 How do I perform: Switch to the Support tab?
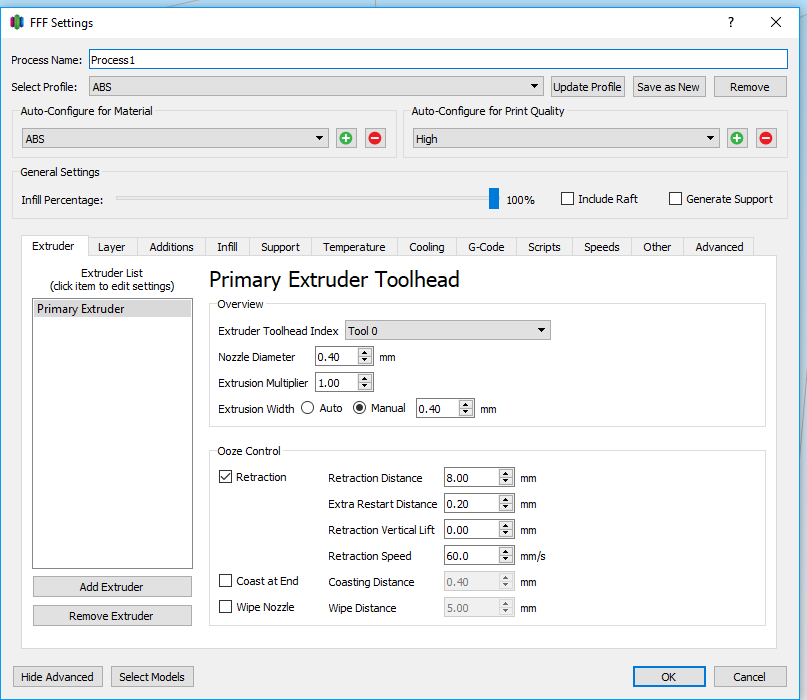point(280,247)
